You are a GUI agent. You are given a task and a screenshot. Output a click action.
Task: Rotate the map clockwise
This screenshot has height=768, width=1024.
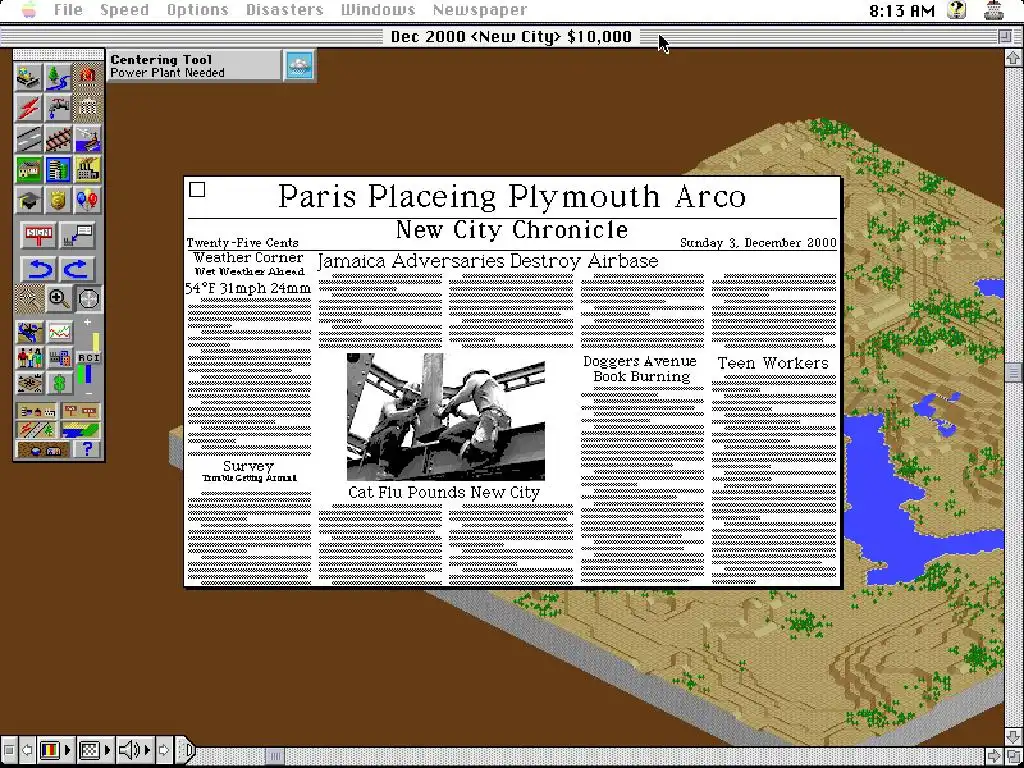coord(77,268)
